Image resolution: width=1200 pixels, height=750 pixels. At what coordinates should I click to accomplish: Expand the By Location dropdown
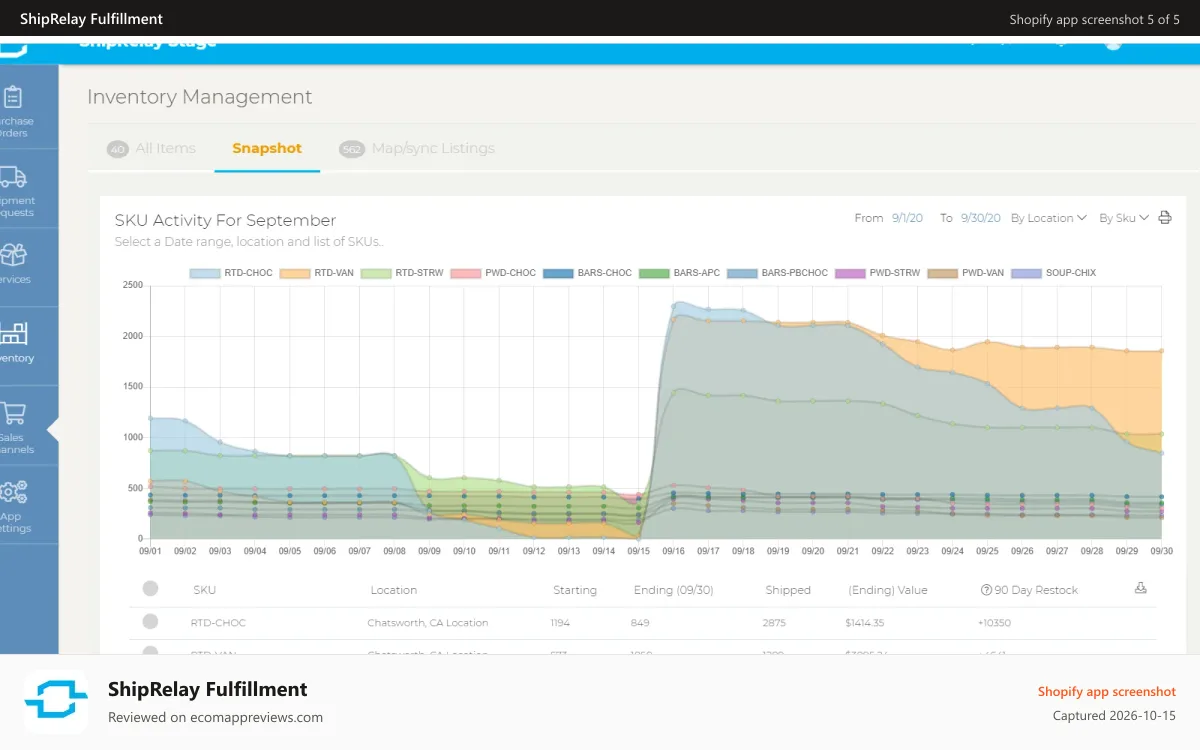(1048, 218)
